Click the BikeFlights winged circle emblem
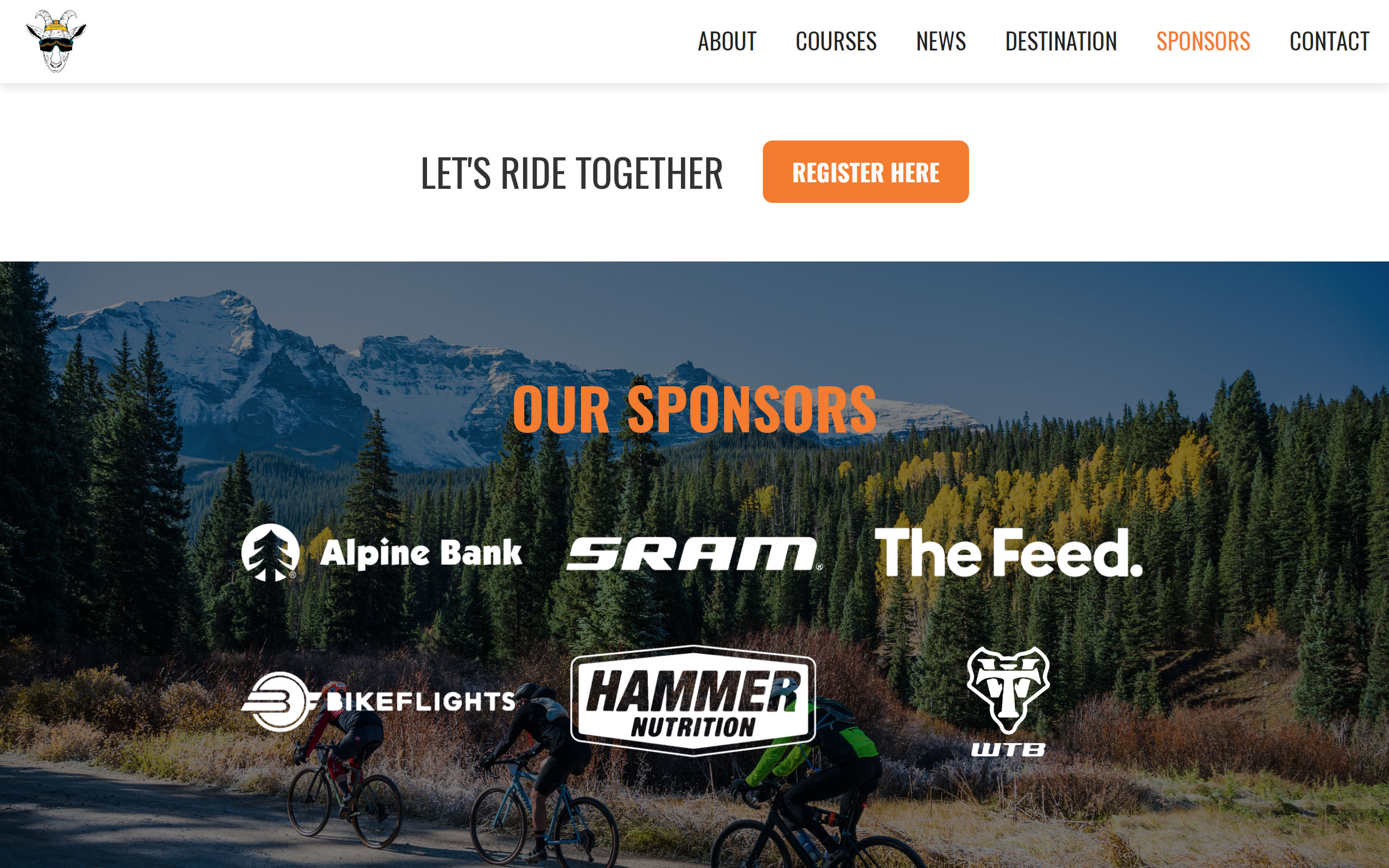 [279, 701]
